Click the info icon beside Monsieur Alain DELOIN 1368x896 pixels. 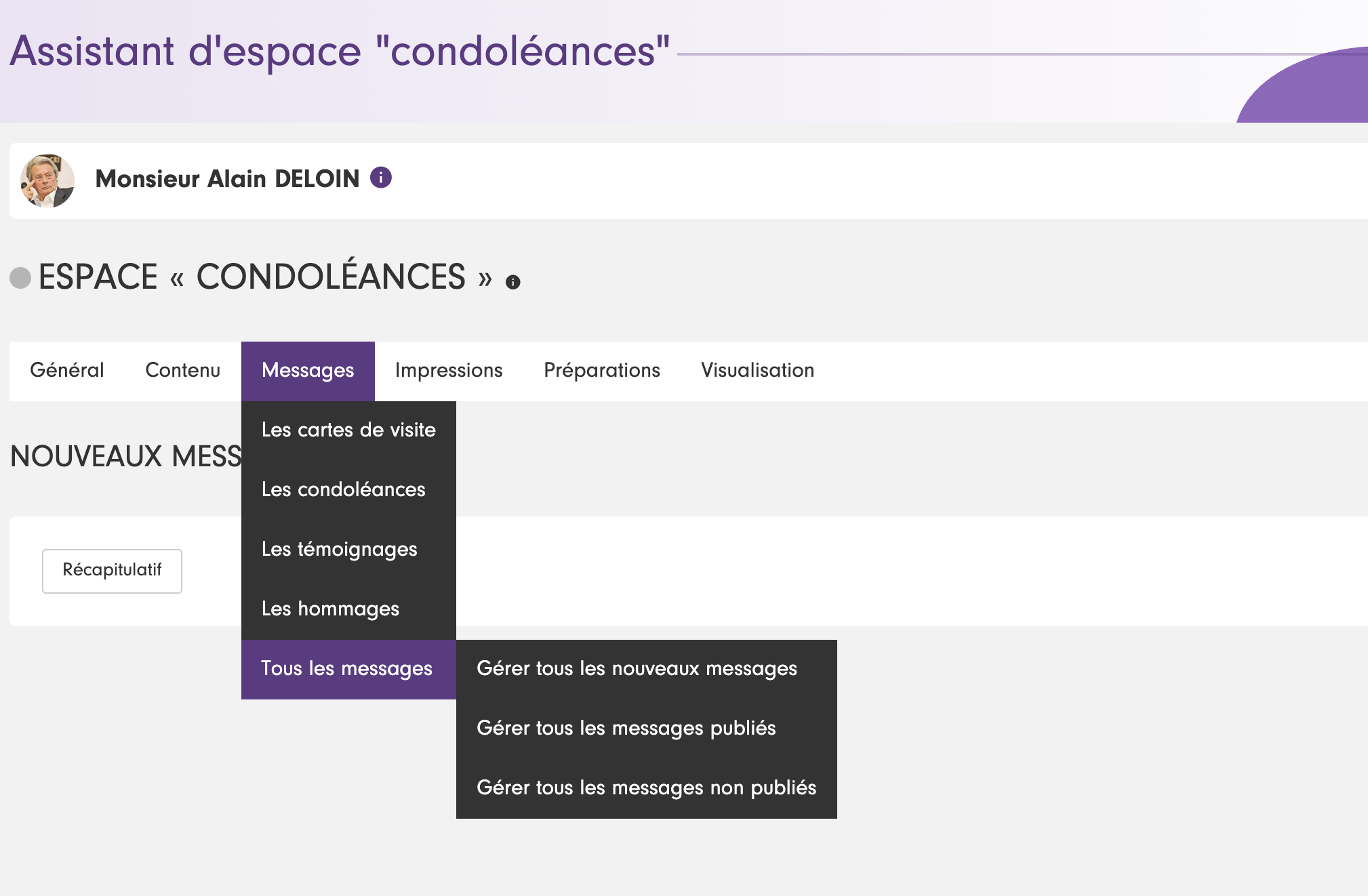tap(381, 178)
